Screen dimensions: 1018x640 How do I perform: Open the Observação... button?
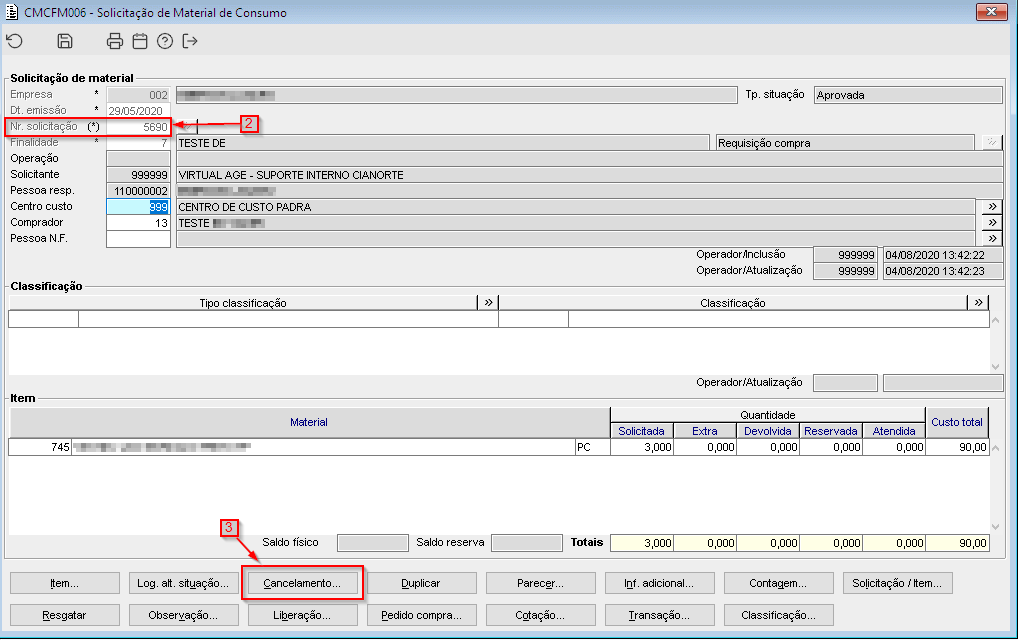pyautogui.click(x=184, y=615)
